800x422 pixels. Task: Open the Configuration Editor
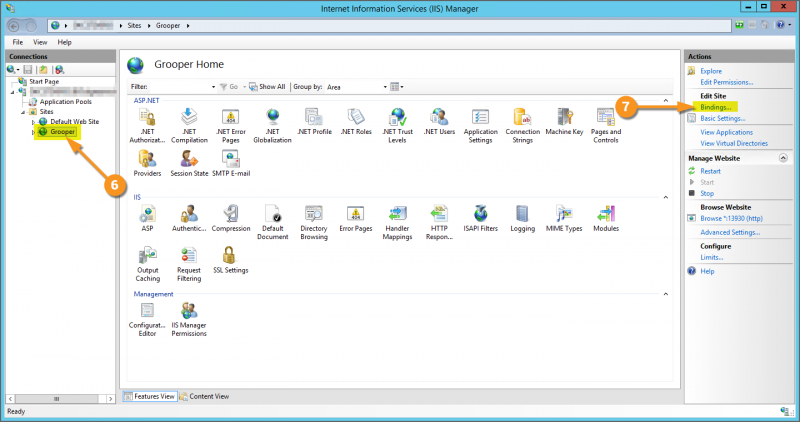coord(147,319)
